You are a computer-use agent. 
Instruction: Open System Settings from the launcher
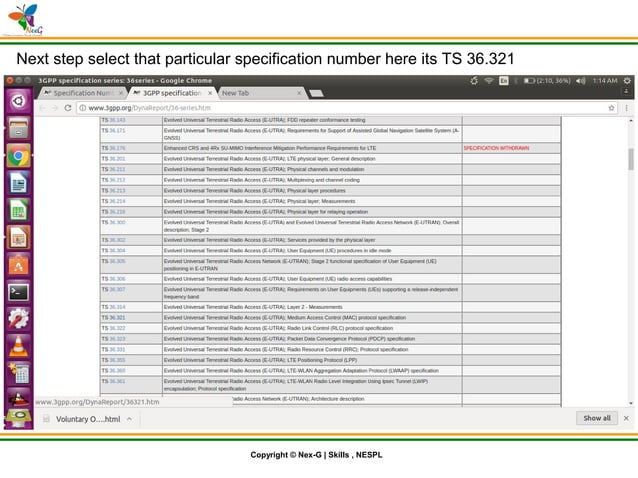coord(18,319)
